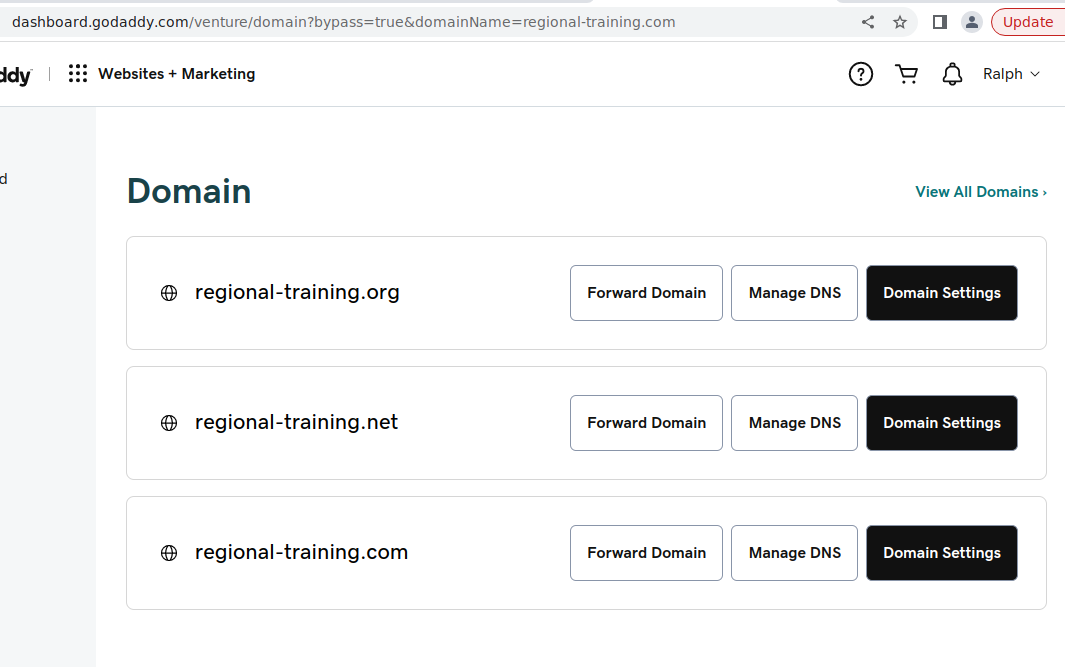Click the browser share icon
This screenshot has width=1065, height=667.
pos(868,22)
